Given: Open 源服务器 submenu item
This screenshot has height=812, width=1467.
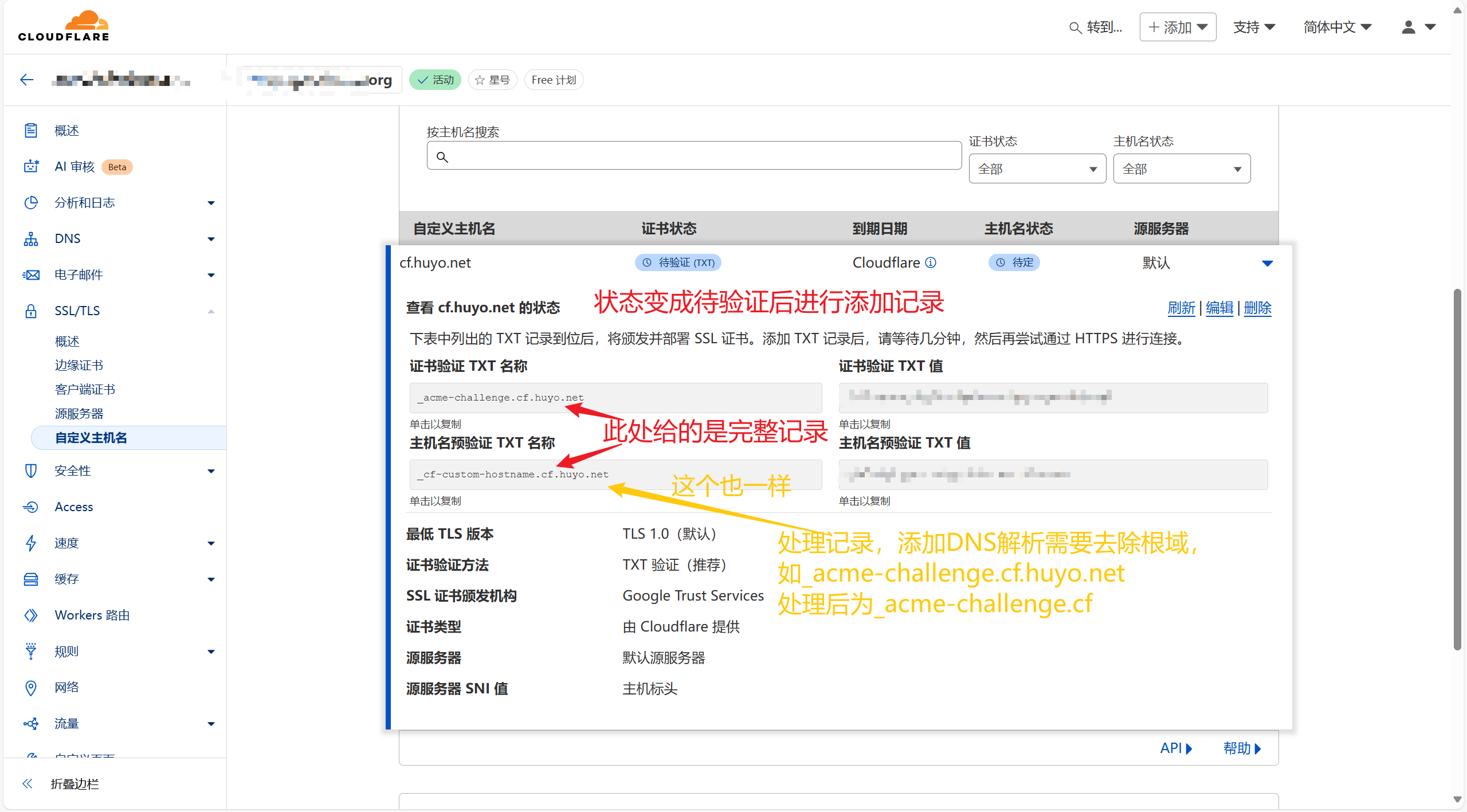Looking at the screenshot, I should pos(79,413).
